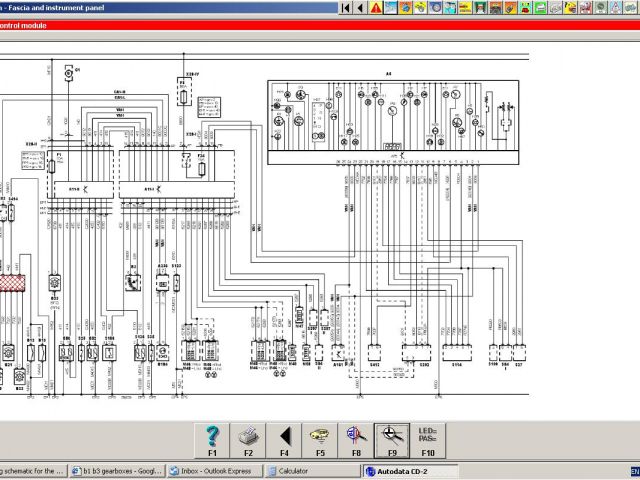Switch to Autodata CD-2 taskbar button
640x480 pixels.
pyautogui.click(x=398, y=470)
